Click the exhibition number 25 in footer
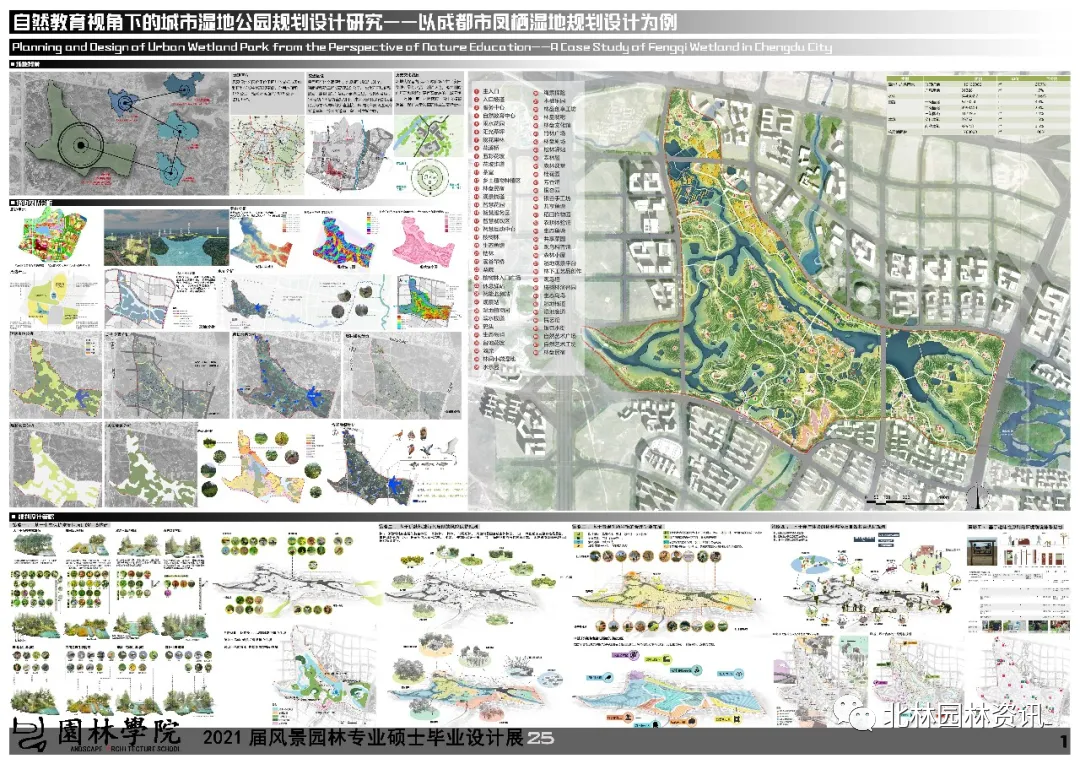Screen dimensions: 1080x764 click(x=540, y=738)
